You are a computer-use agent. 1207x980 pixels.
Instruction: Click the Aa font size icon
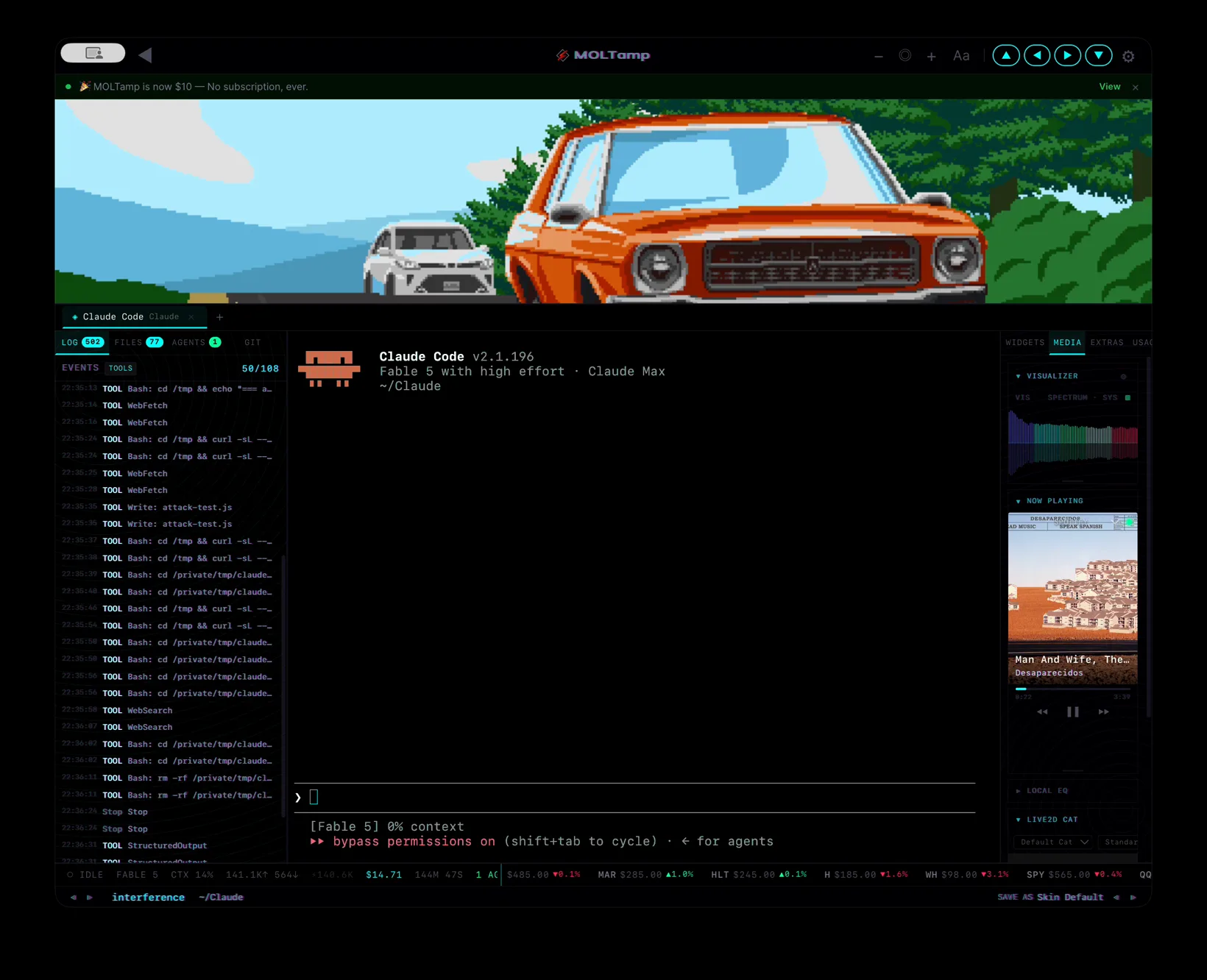tap(961, 56)
